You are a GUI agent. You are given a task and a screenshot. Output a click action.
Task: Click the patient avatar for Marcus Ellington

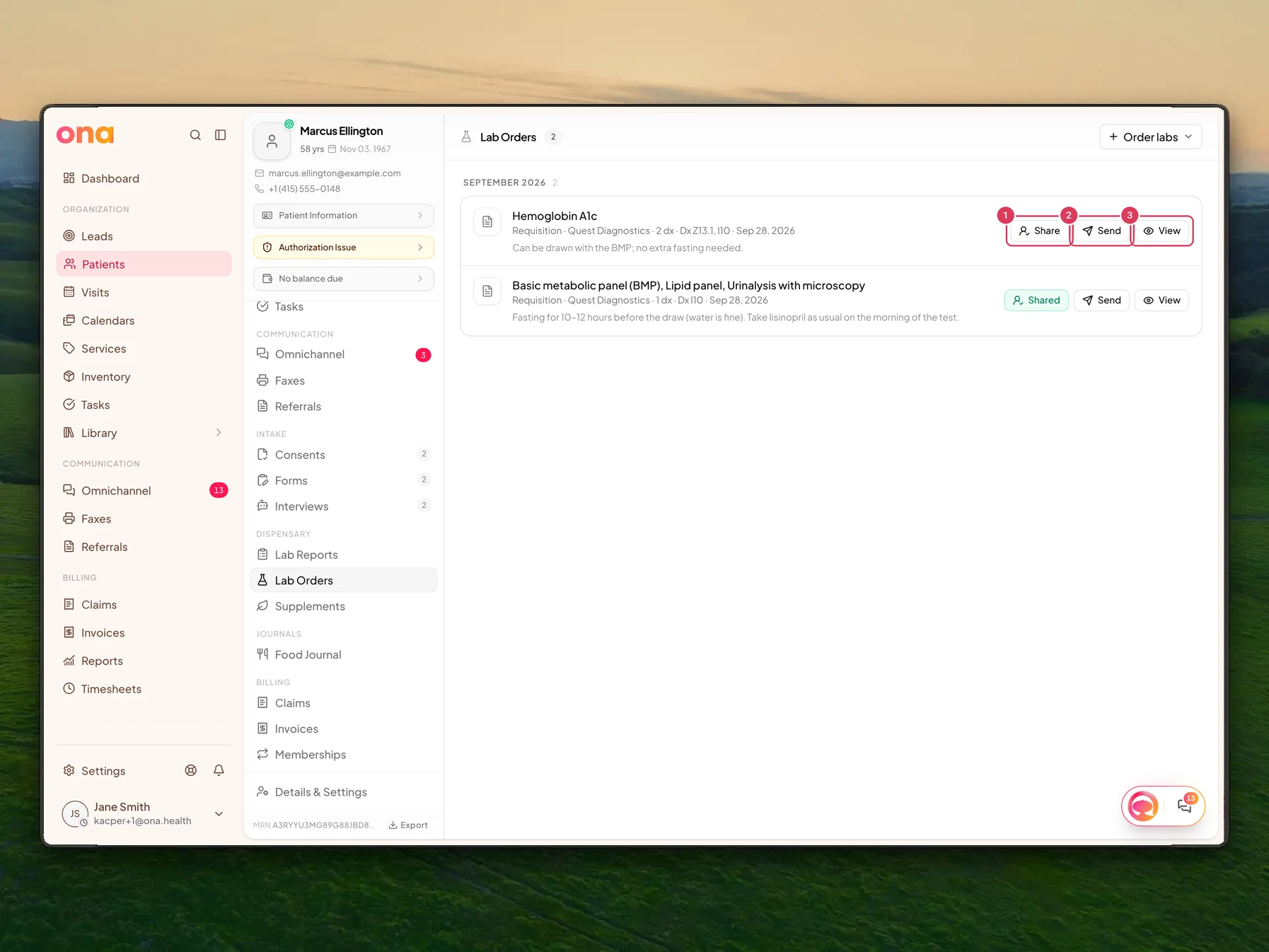point(272,141)
